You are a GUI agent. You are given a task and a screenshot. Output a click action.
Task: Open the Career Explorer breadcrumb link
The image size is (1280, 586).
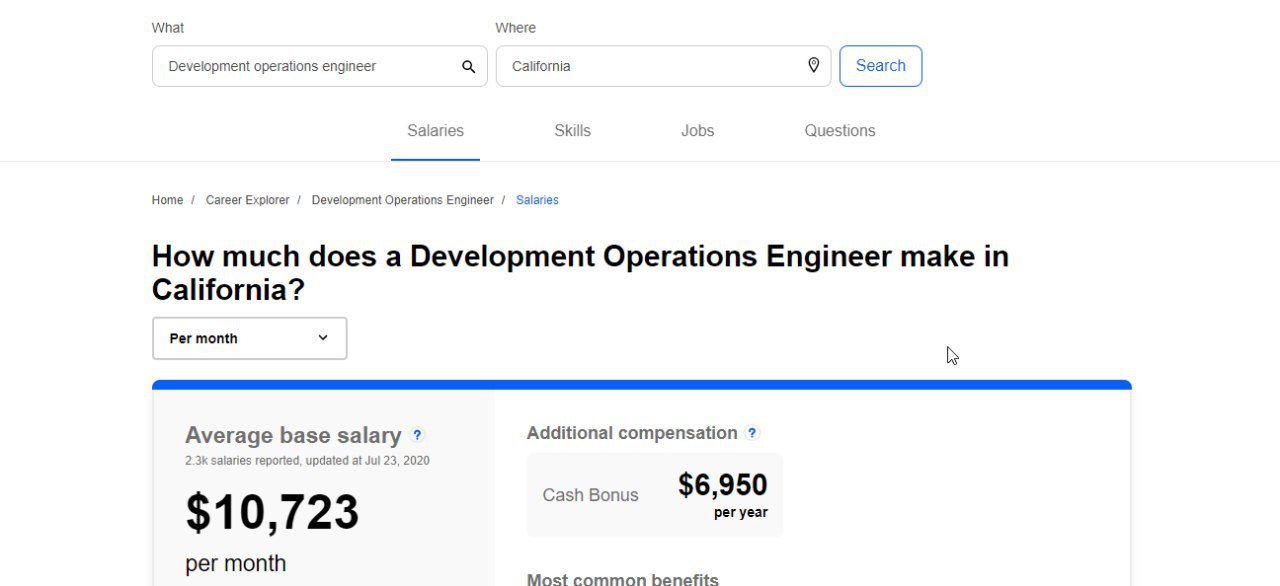[247, 200]
